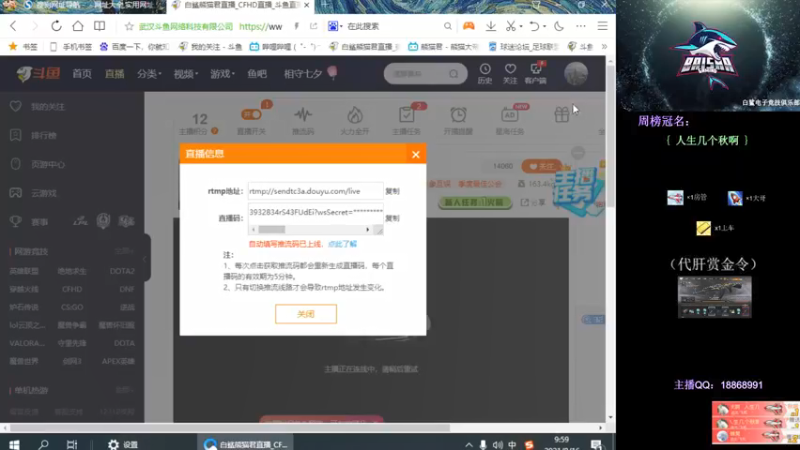
Task: Expand the screenshot tool dropdown arrow
Action: coord(521,26)
